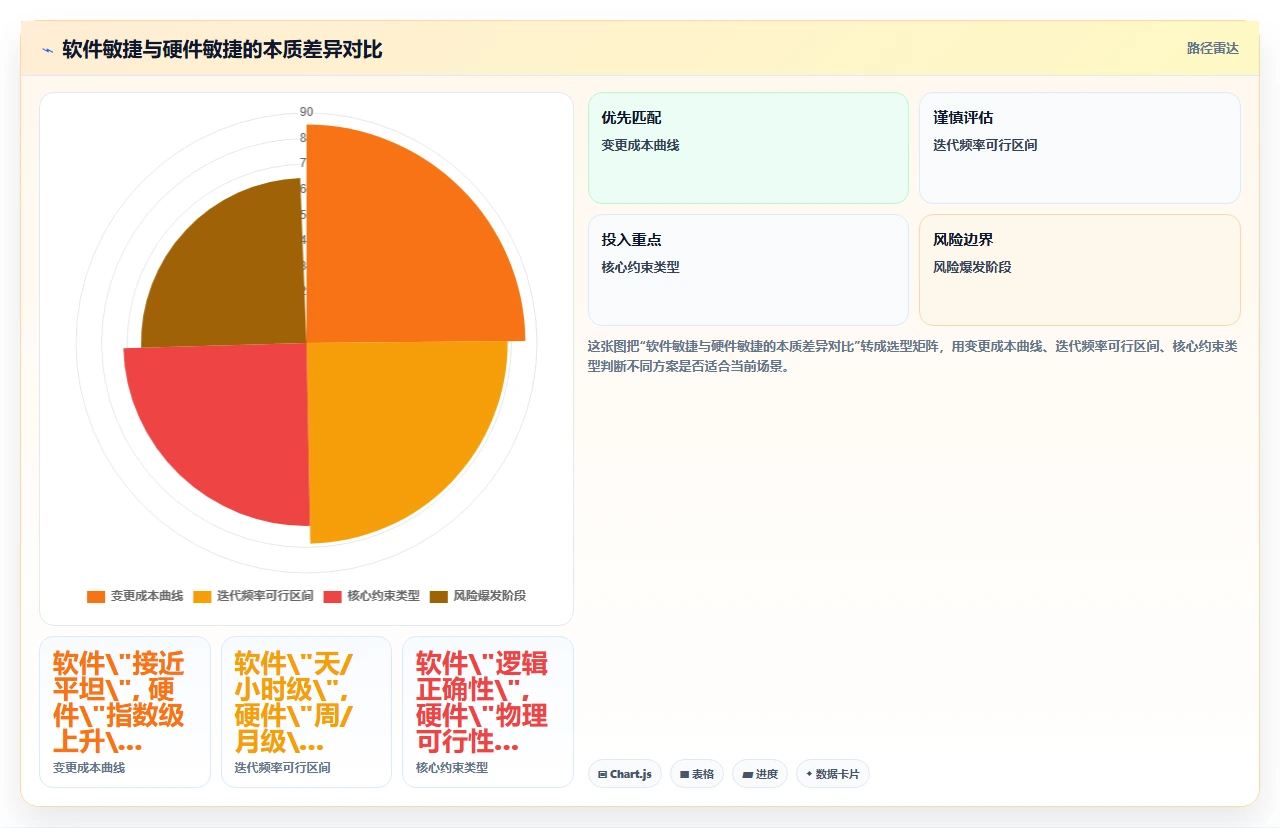Screen dimensions: 1280x828
Task: Click 风险爆发阶段 text in the 风险边界 card
Action: click(x=972, y=267)
